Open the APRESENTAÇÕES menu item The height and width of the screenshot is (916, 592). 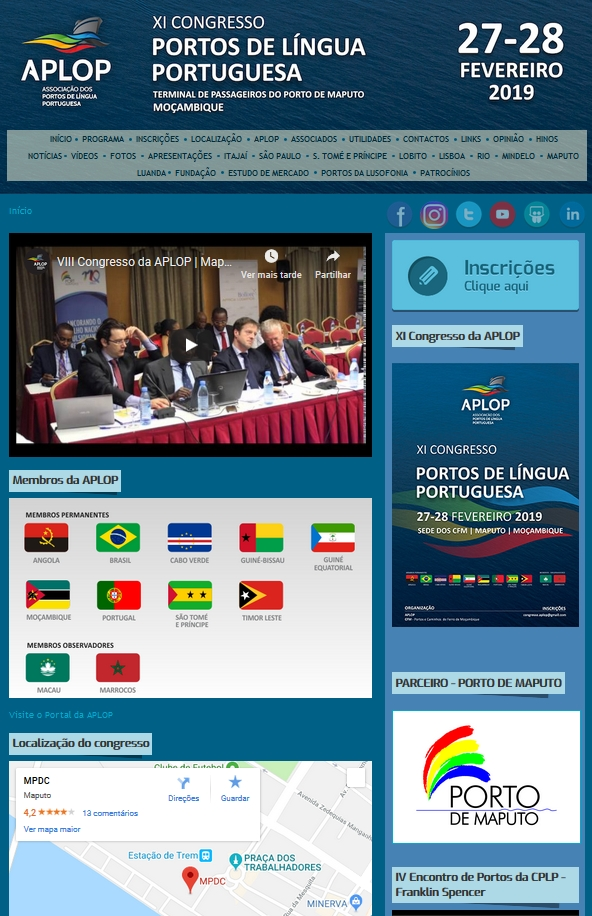(180, 156)
